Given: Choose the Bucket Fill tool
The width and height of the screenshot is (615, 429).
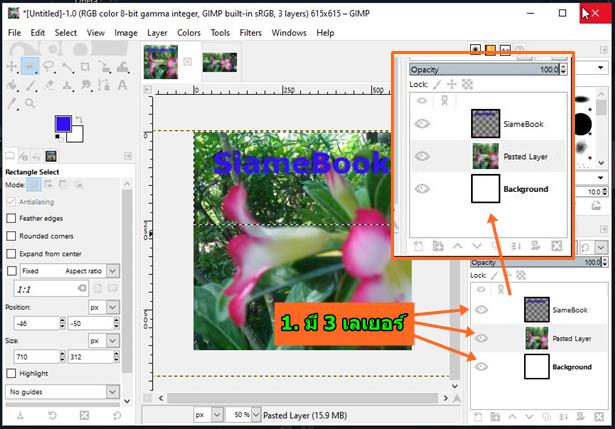Looking at the screenshot, I should tap(12, 85).
